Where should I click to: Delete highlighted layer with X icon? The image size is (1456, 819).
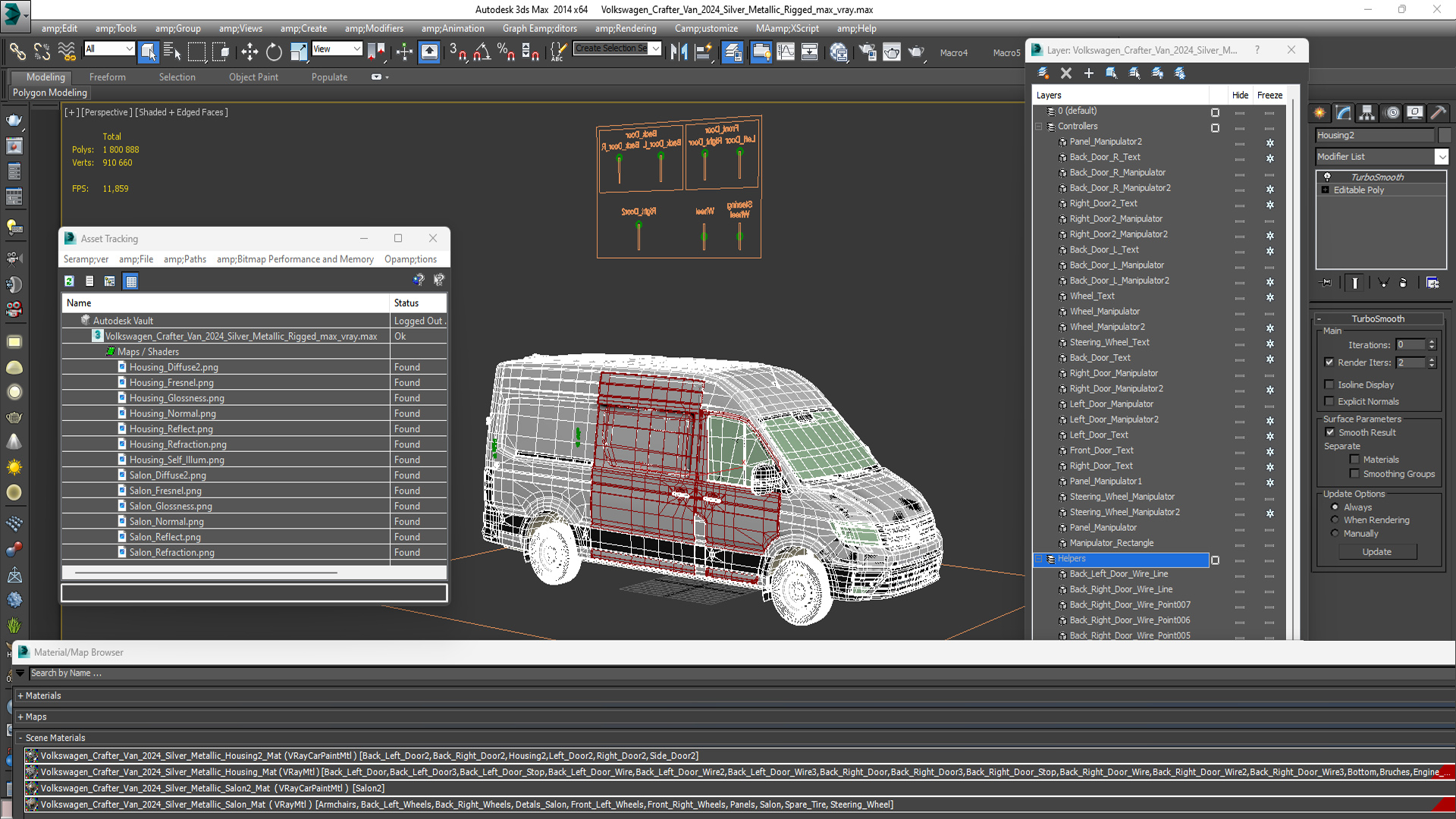1066,73
